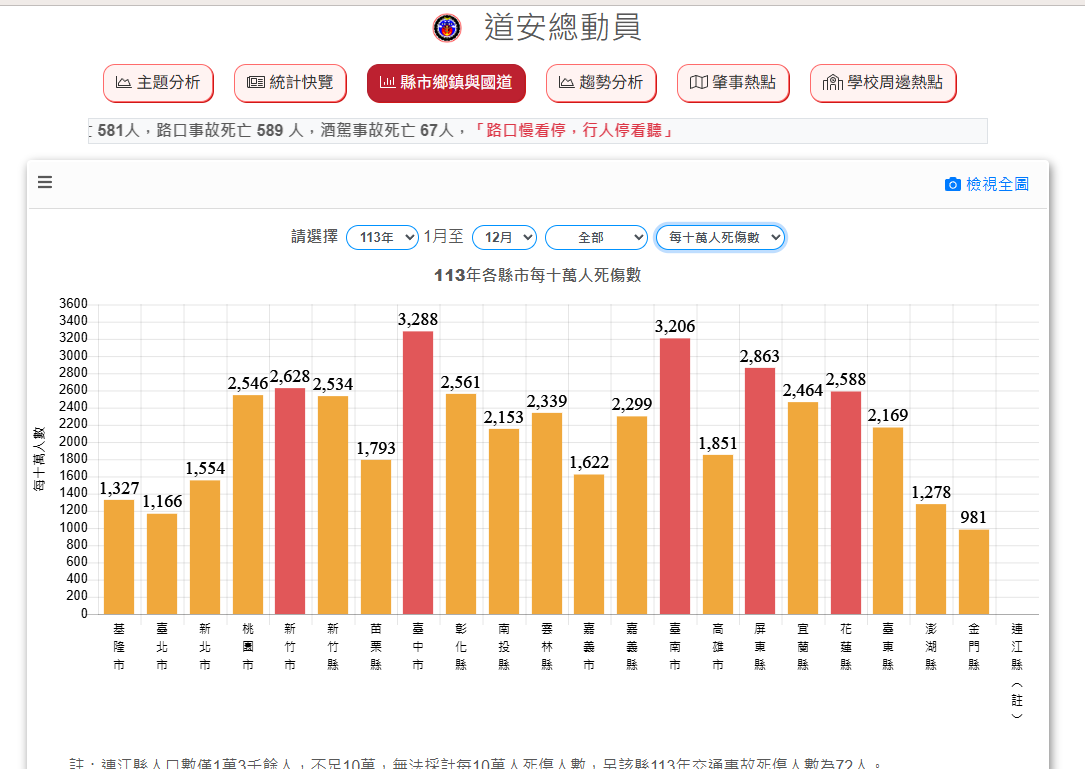Open the 12月 end month dropdown

point(504,237)
